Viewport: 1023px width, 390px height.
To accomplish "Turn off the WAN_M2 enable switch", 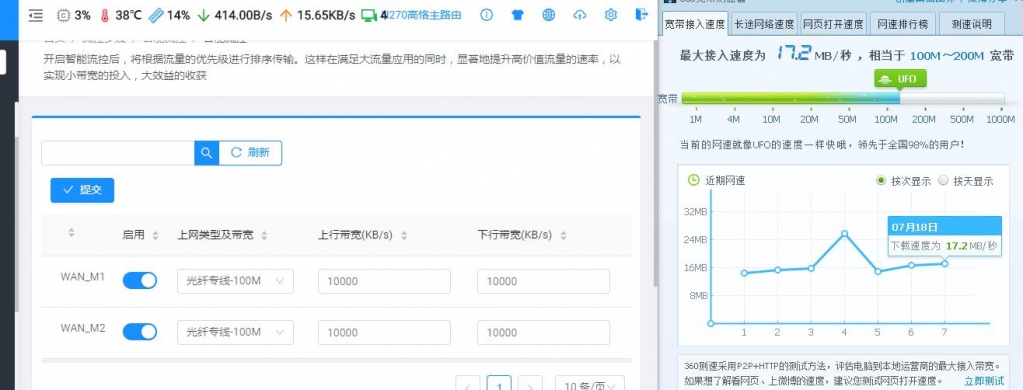I will [x=140, y=332].
